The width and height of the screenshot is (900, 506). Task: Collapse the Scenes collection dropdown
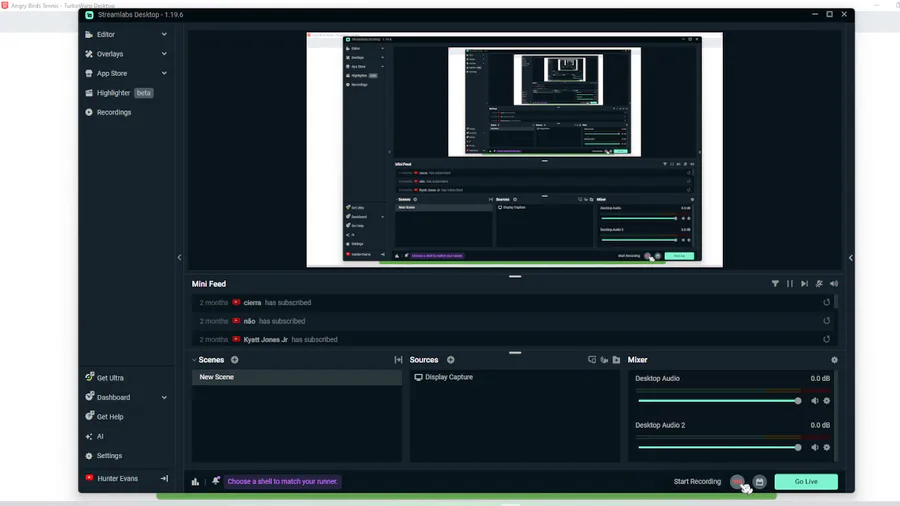click(x=194, y=360)
